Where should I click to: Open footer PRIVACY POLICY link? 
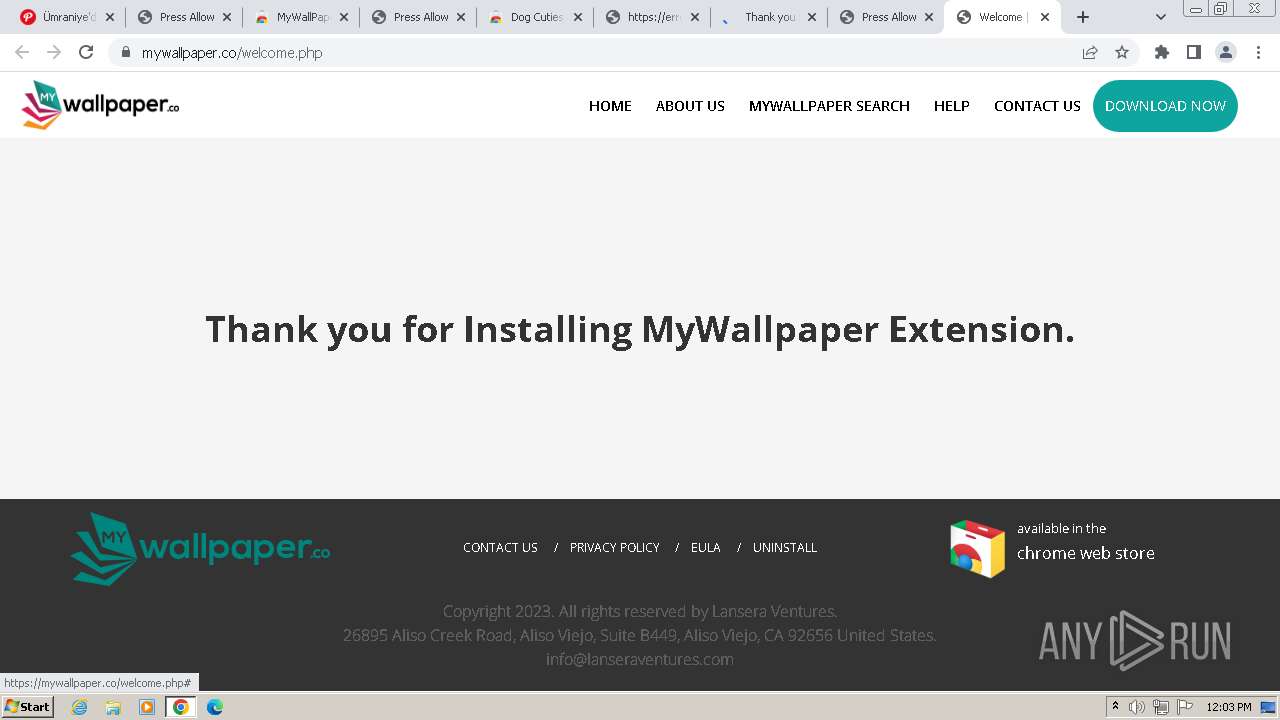[614, 548]
